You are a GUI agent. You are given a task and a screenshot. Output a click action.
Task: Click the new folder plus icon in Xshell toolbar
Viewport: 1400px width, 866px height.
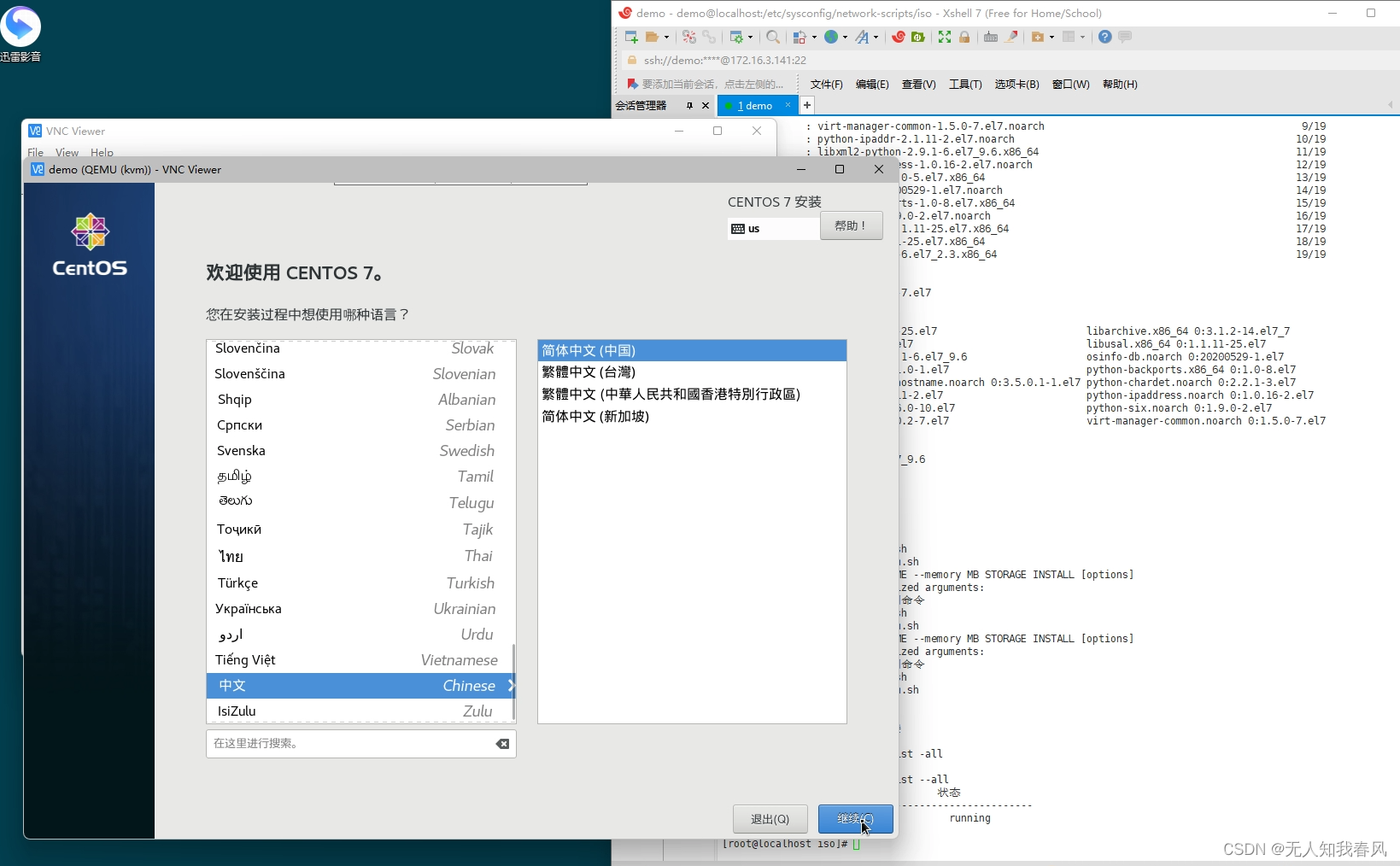[1038, 37]
